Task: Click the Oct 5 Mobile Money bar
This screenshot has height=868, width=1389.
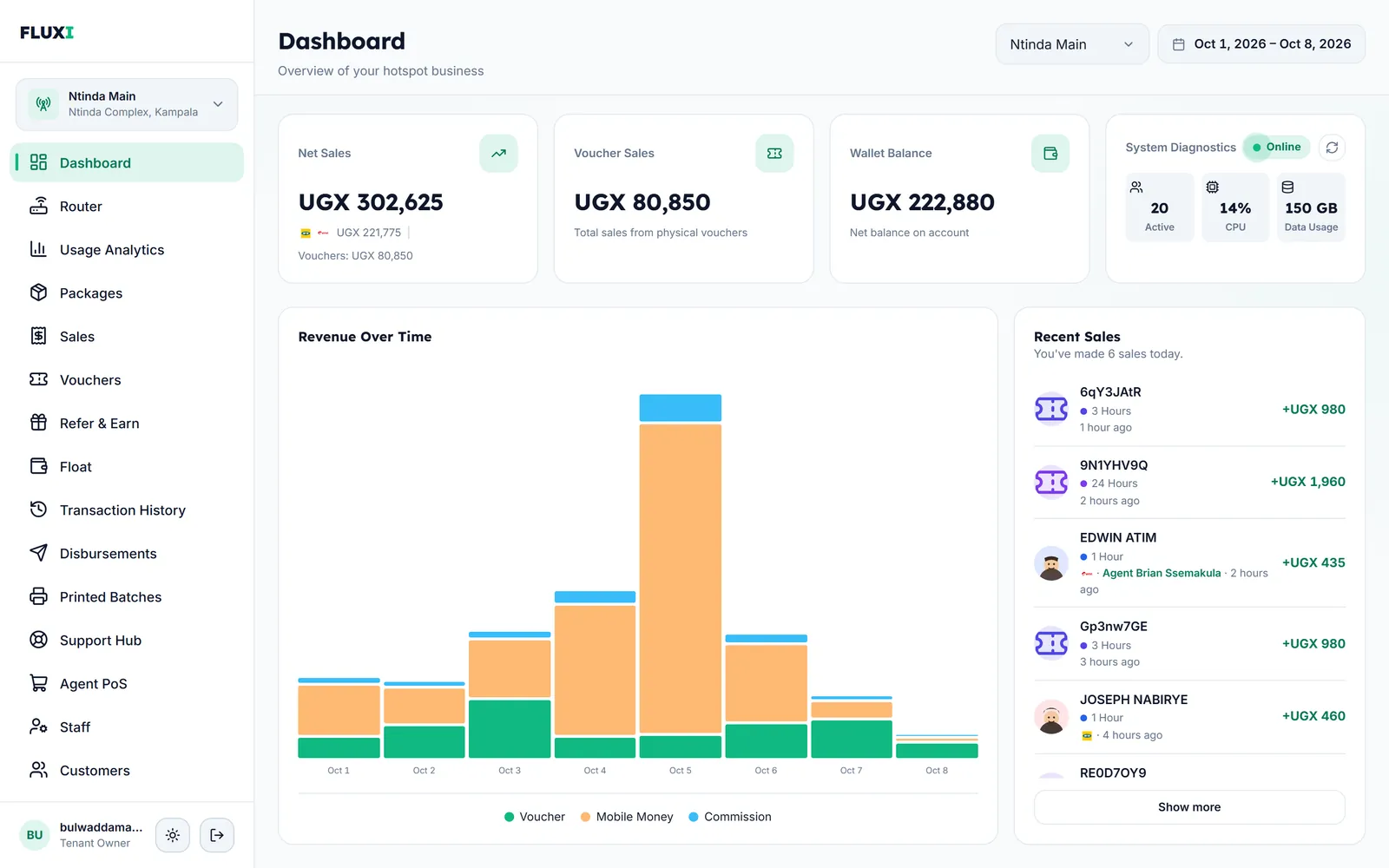Action: (681, 579)
